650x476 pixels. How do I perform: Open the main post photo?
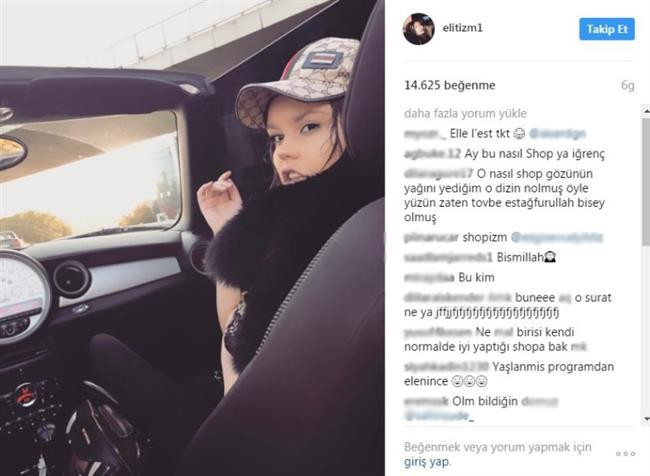click(x=192, y=238)
